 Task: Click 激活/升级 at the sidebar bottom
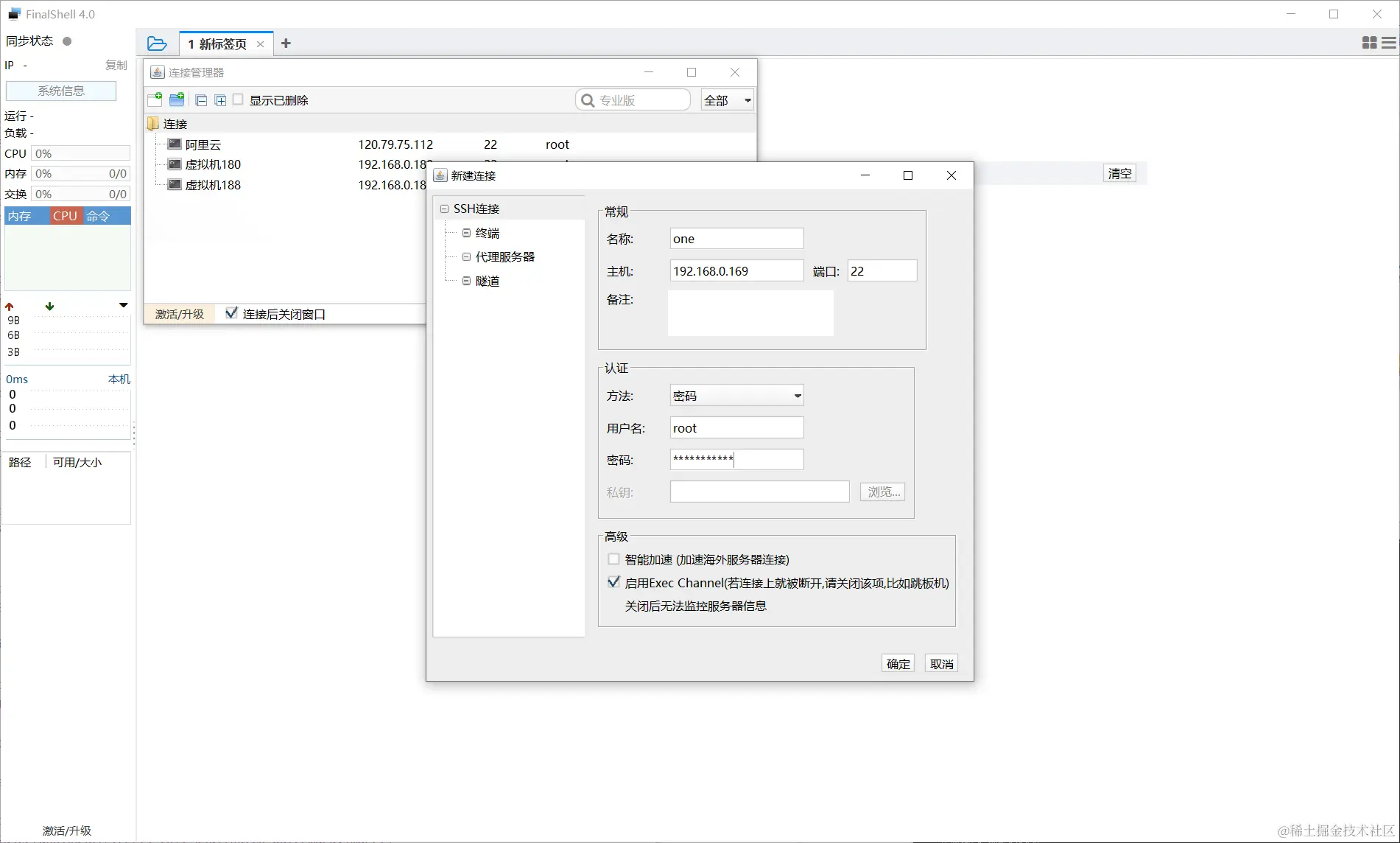(x=67, y=830)
